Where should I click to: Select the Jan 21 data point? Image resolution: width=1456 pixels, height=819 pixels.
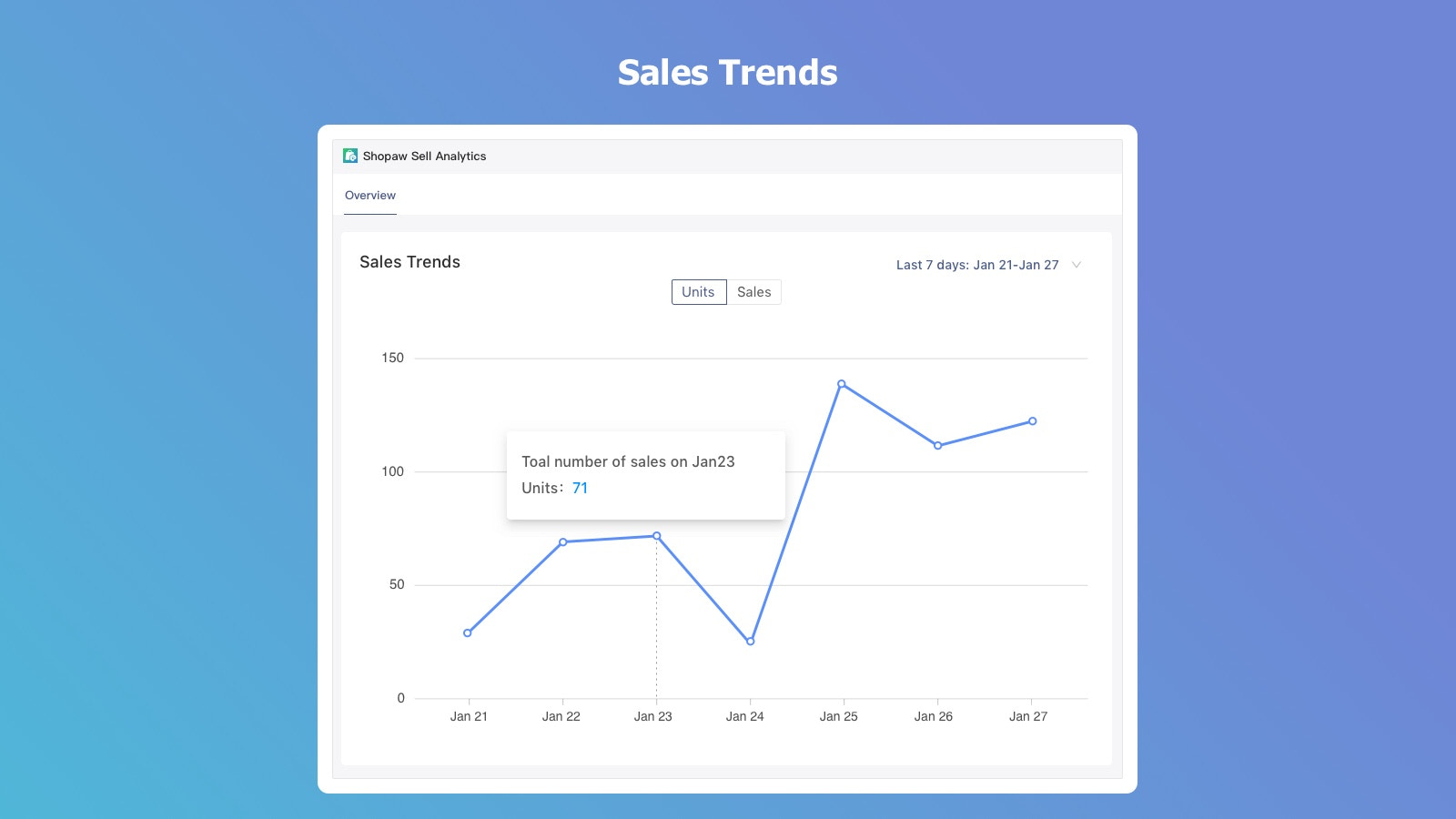tap(468, 632)
